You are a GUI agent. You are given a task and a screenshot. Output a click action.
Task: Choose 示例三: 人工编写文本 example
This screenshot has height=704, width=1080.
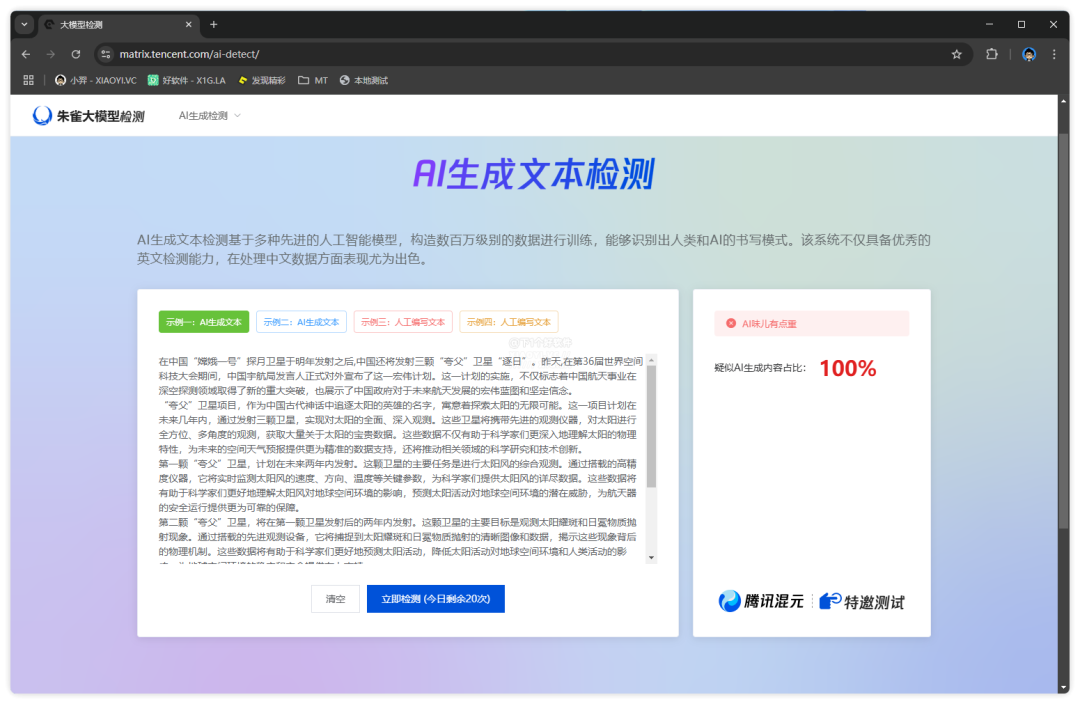(403, 322)
